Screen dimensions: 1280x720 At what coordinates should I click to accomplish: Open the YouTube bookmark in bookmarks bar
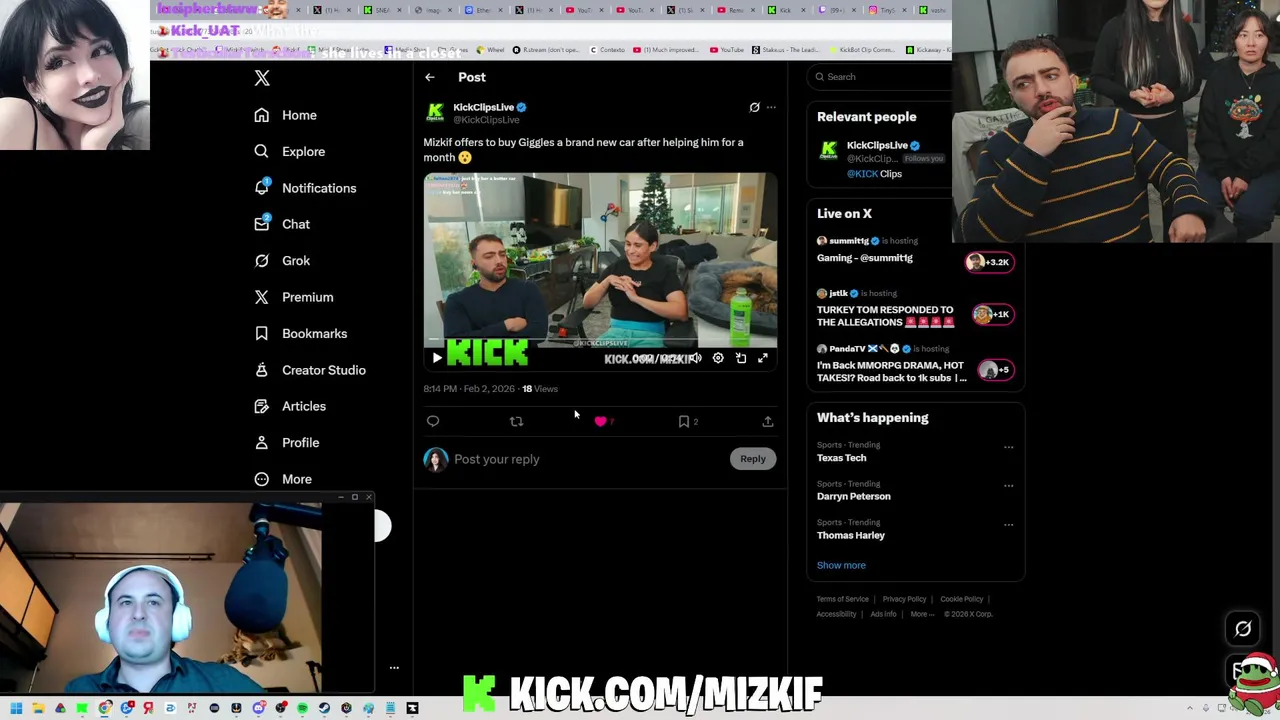727,50
